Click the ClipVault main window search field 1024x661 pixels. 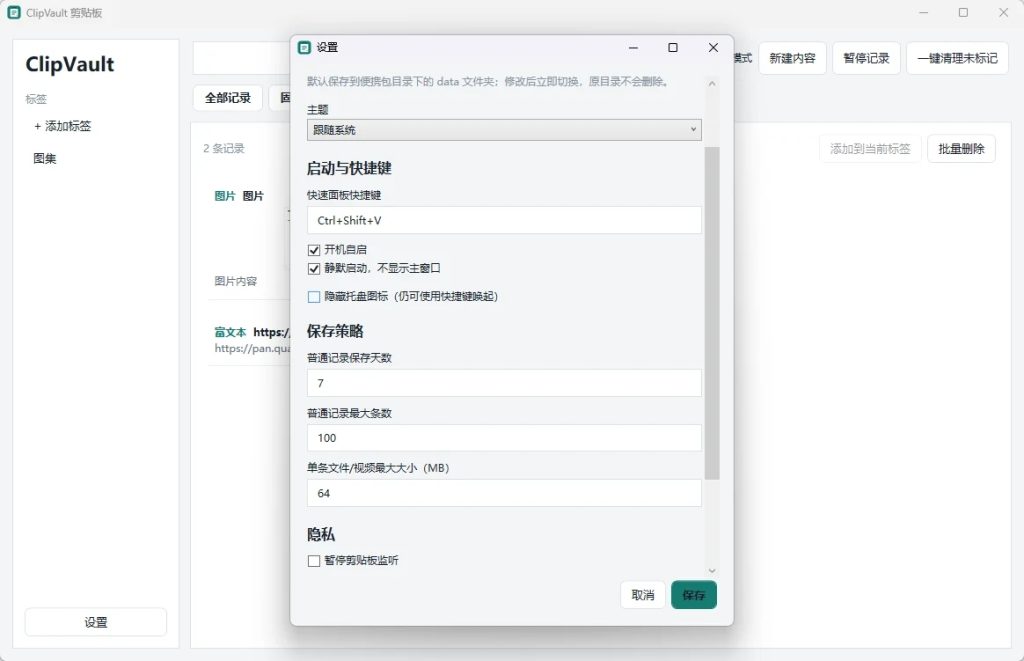[x=242, y=58]
